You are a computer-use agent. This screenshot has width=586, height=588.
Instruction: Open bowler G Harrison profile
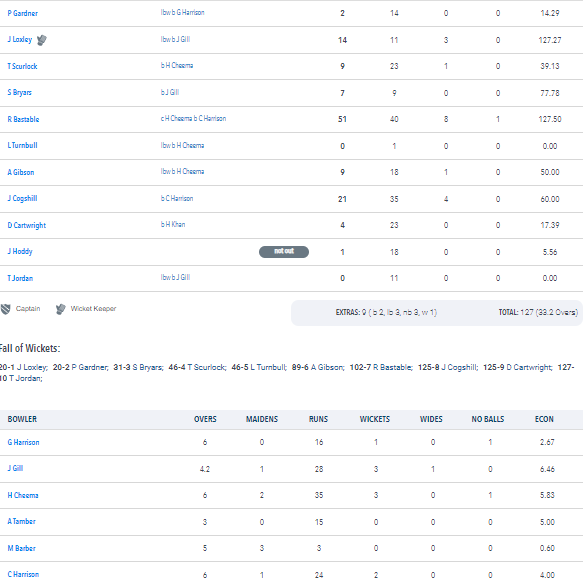tap(23, 442)
